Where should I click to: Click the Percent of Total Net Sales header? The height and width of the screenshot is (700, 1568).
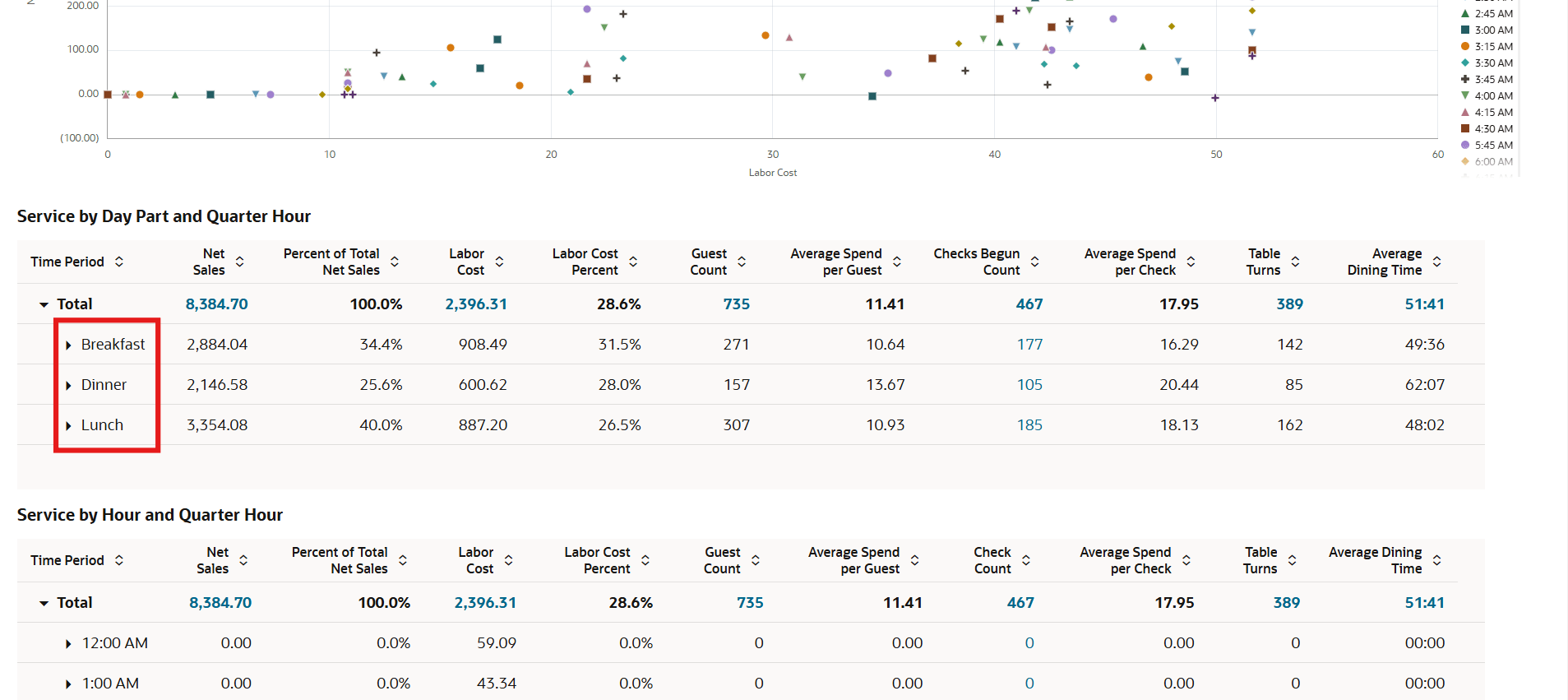tap(331, 262)
